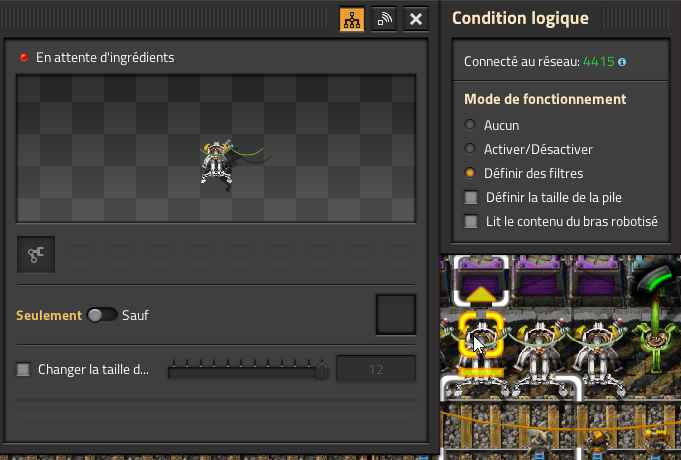Close the inserter configuration window
Image resolution: width=681 pixels, height=460 pixels.
click(416, 19)
